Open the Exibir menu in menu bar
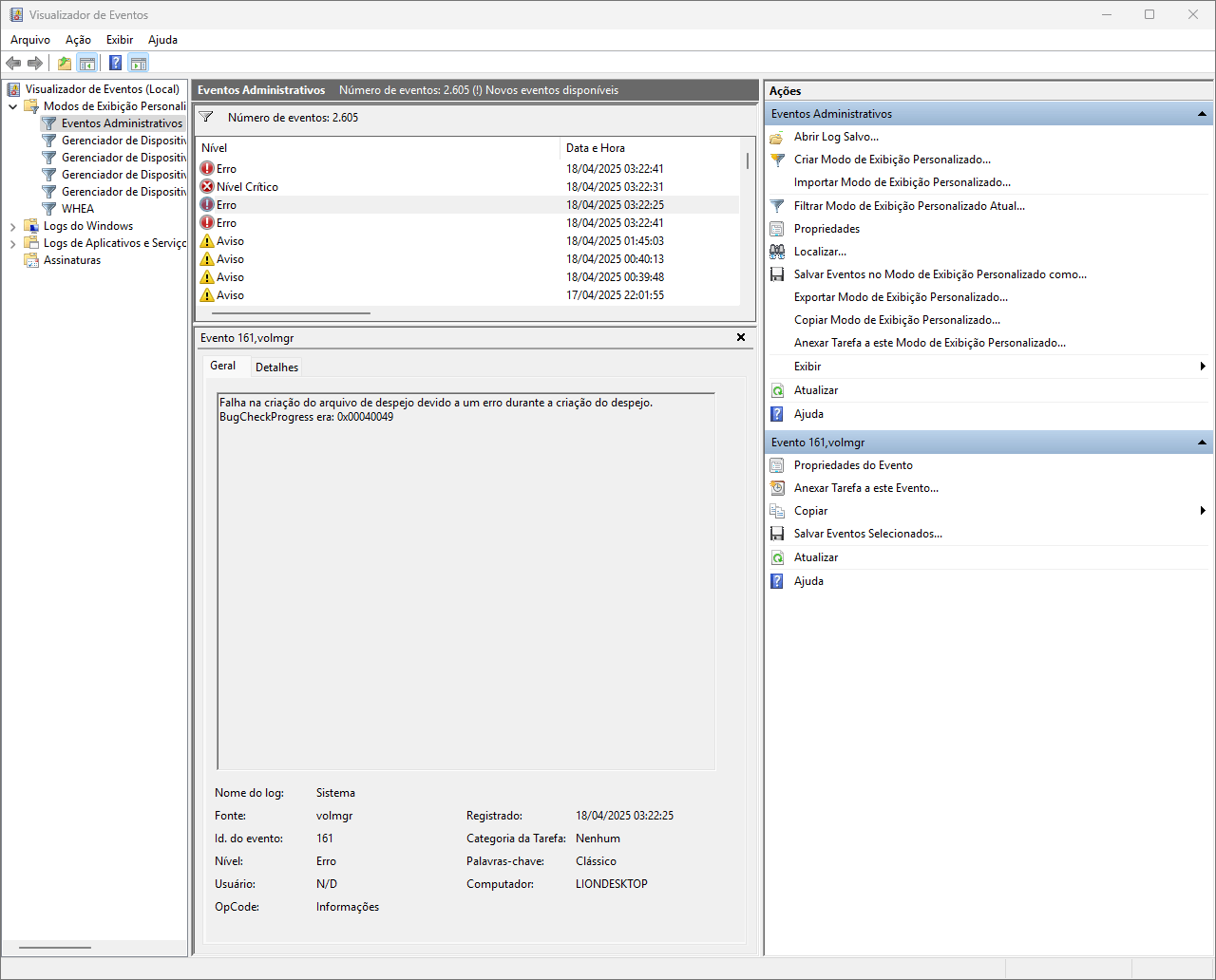The image size is (1216, 980). [120, 40]
